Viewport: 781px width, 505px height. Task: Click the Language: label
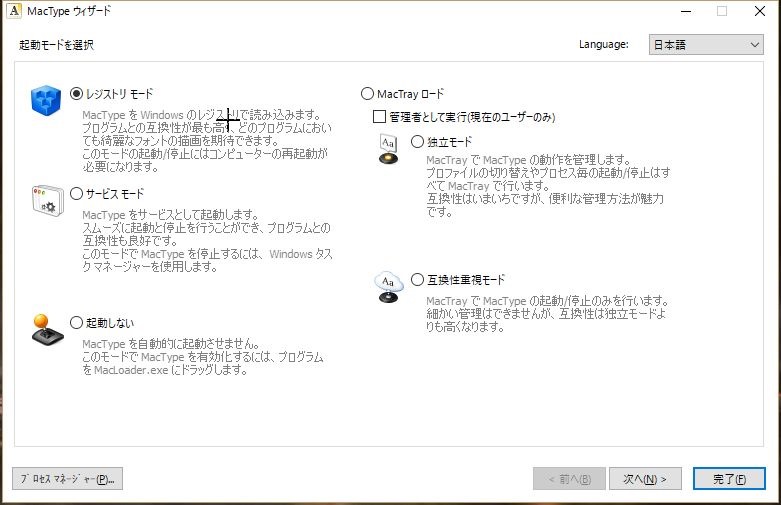point(604,44)
